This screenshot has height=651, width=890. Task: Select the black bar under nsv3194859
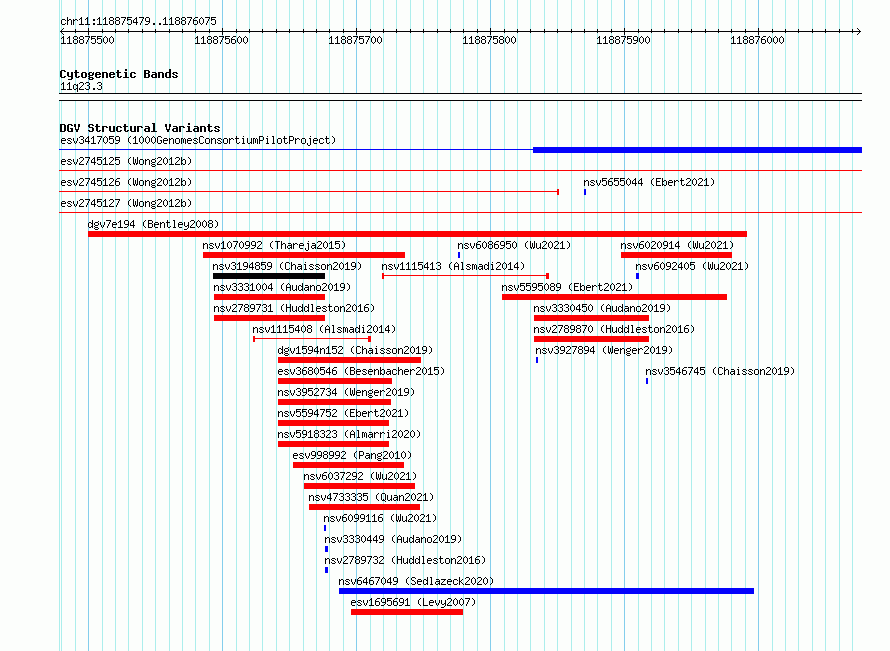pyautogui.click(x=269, y=276)
